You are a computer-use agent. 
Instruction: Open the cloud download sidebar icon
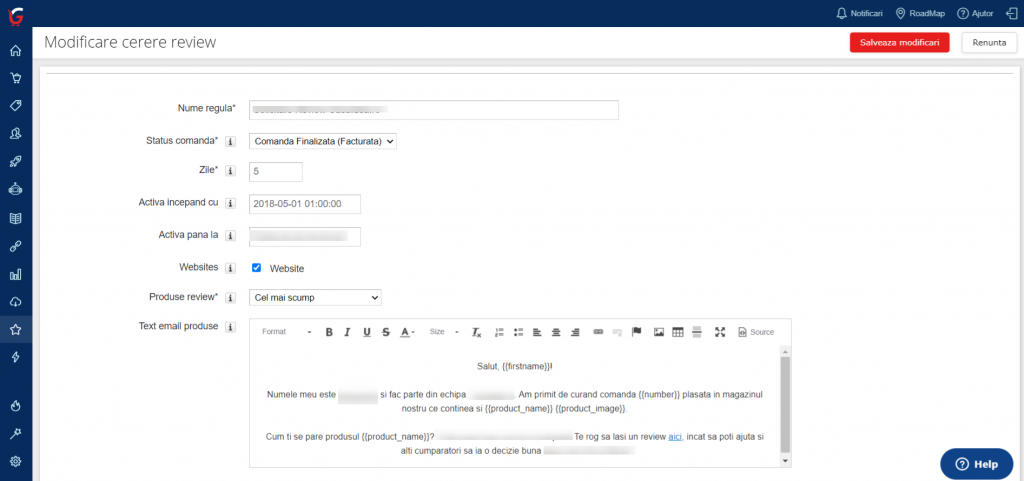(x=16, y=302)
